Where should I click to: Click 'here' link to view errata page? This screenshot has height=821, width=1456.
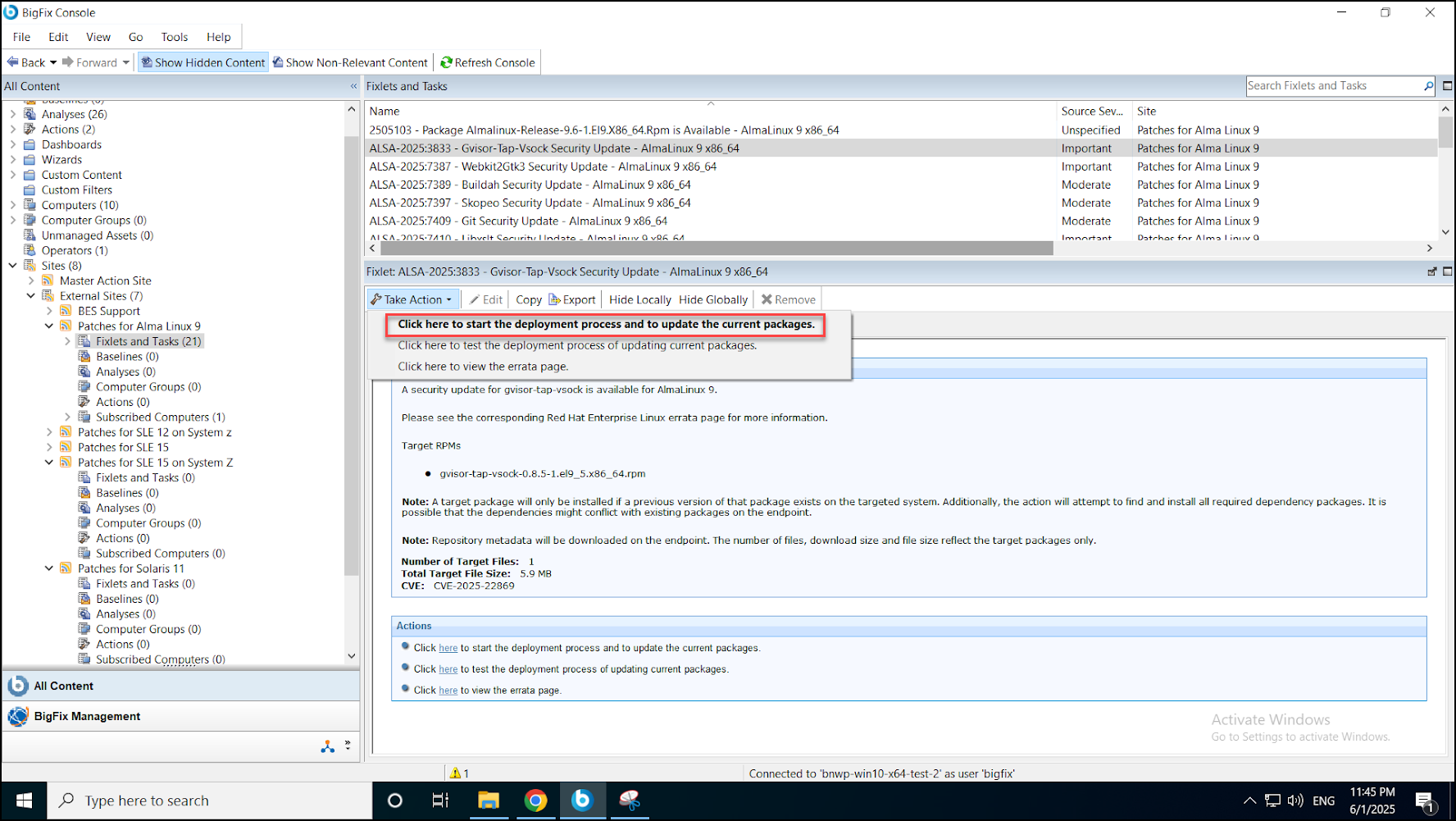pos(448,691)
